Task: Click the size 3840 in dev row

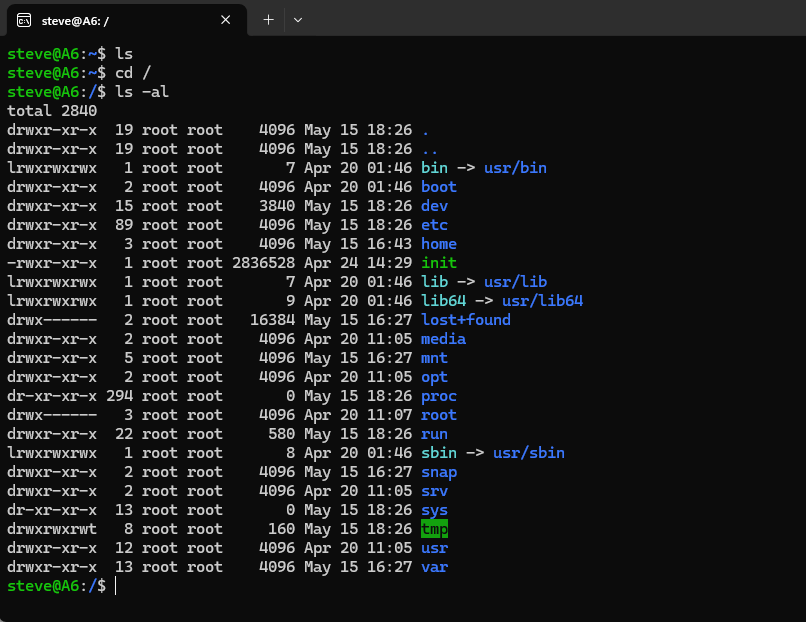Action: (277, 206)
